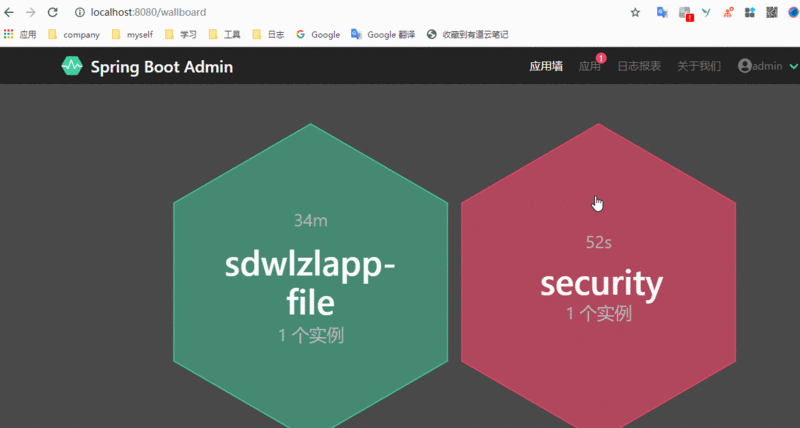Click the admin username label

768,66
